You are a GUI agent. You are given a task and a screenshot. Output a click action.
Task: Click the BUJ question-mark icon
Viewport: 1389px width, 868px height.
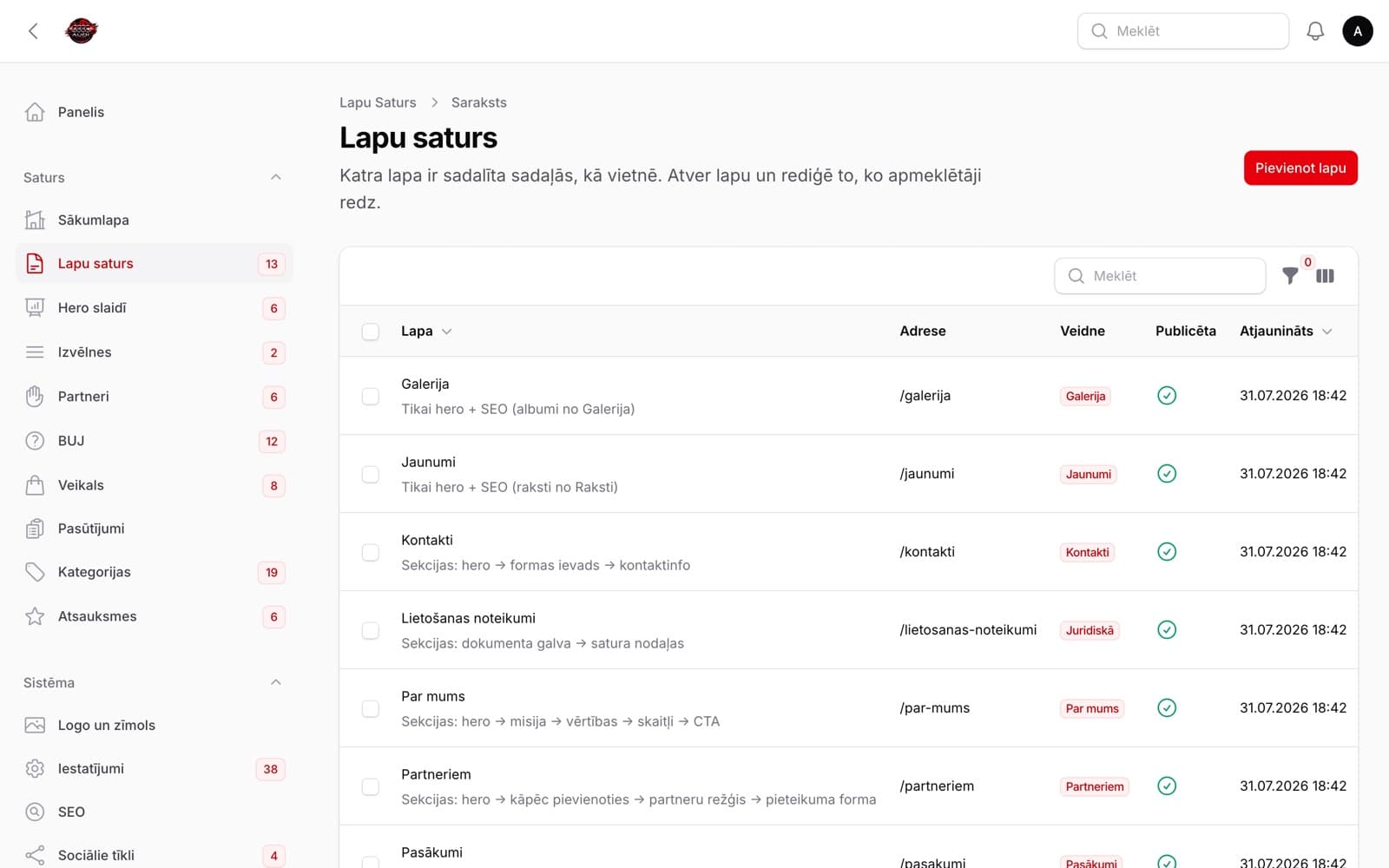(35, 441)
